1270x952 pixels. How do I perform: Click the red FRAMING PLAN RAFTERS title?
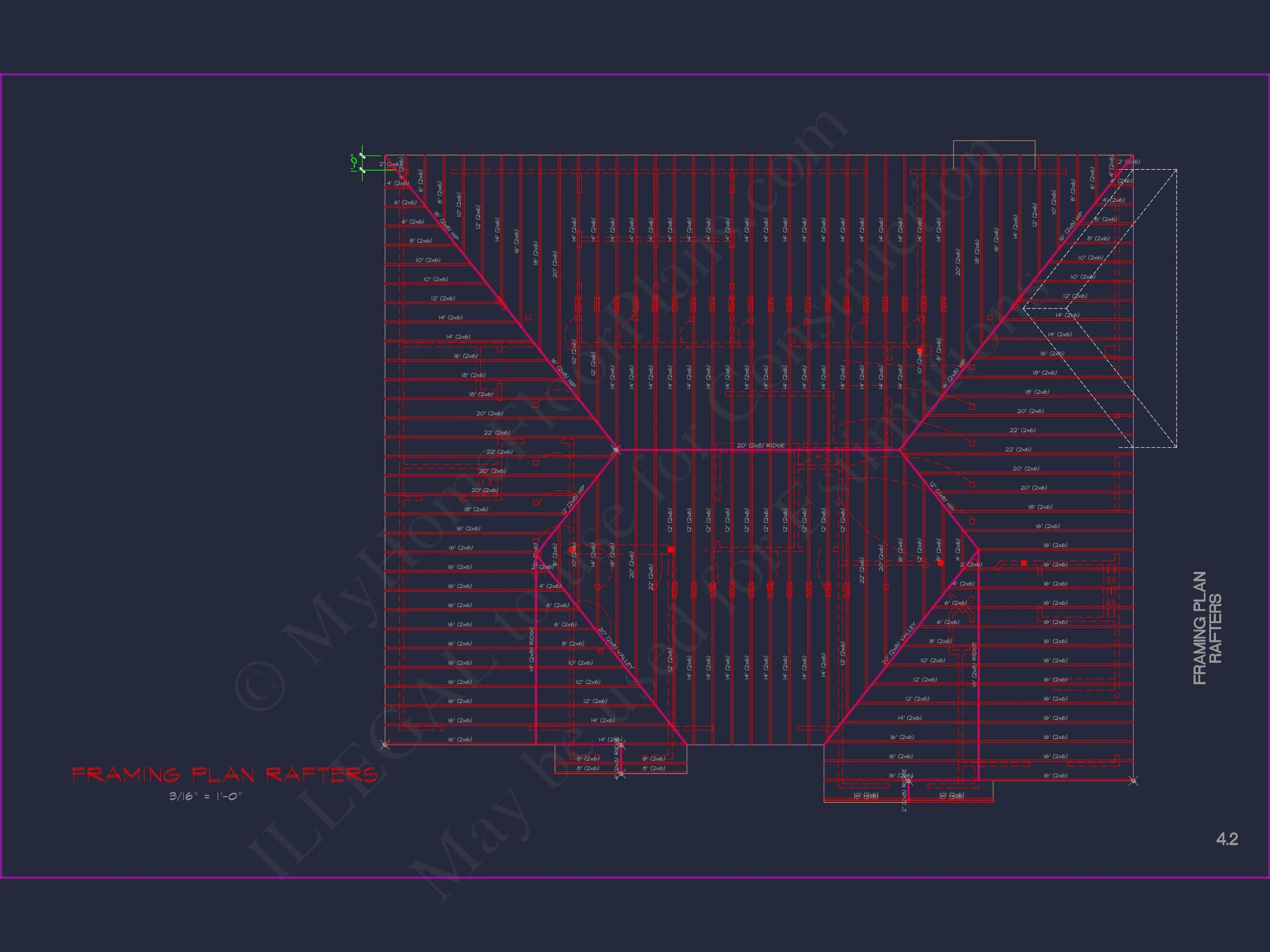point(224,775)
